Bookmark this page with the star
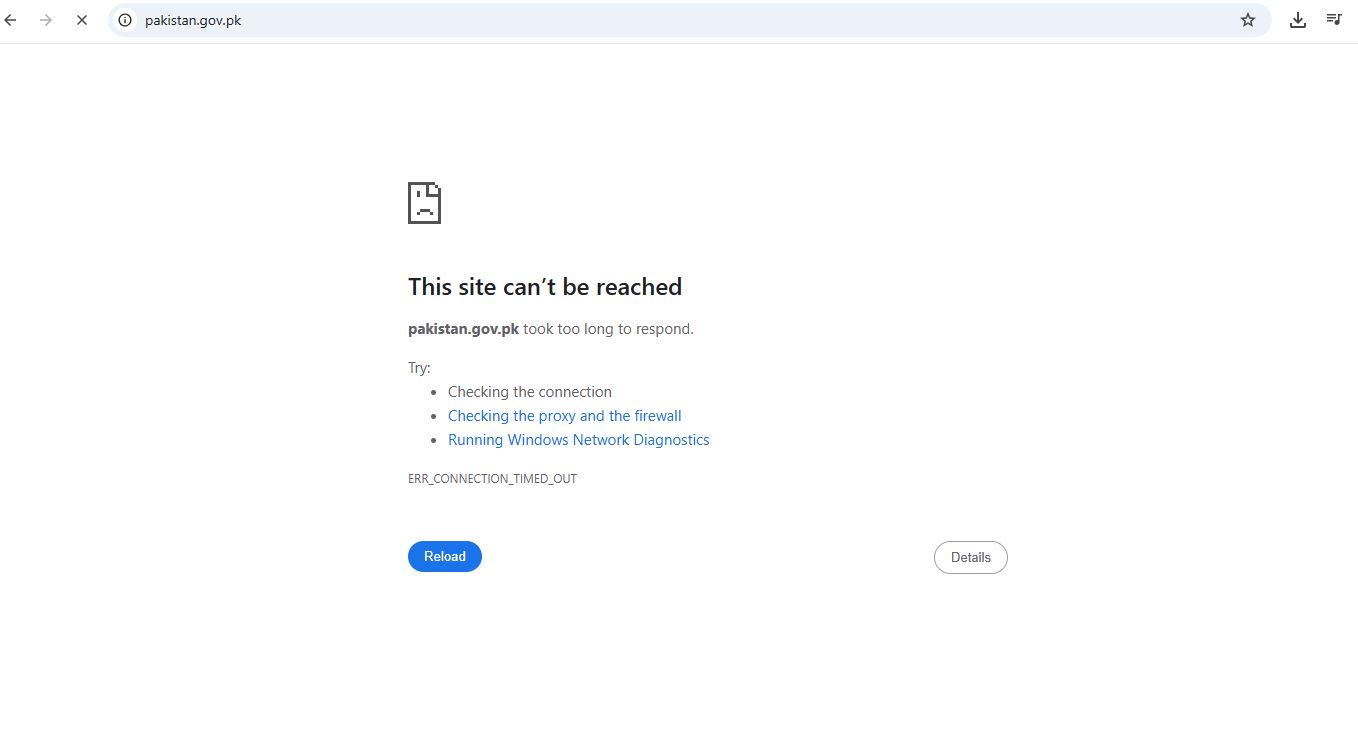 pyautogui.click(x=1248, y=20)
